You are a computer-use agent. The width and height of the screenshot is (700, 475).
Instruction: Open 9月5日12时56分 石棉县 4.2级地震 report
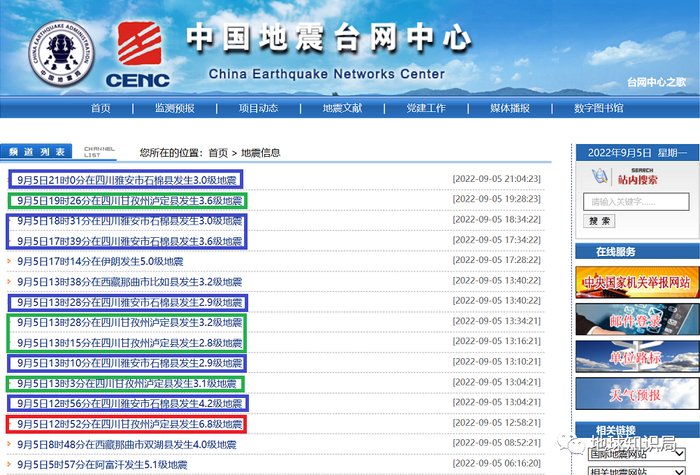pos(129,404)
